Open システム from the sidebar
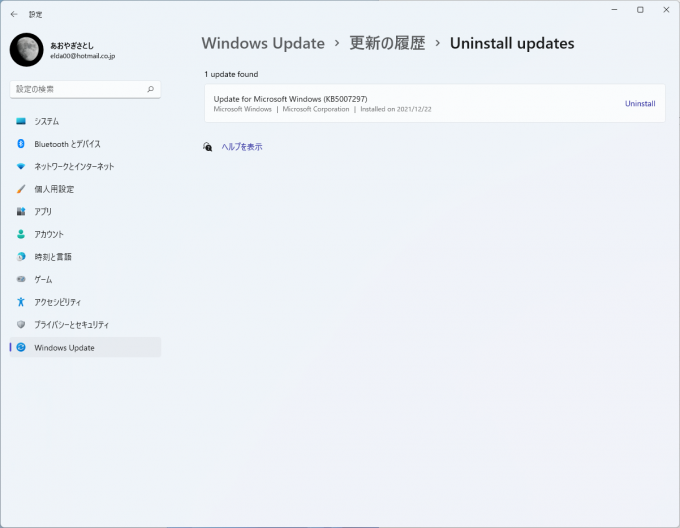This screenshot has width=680, height=528. coord(85,121)
